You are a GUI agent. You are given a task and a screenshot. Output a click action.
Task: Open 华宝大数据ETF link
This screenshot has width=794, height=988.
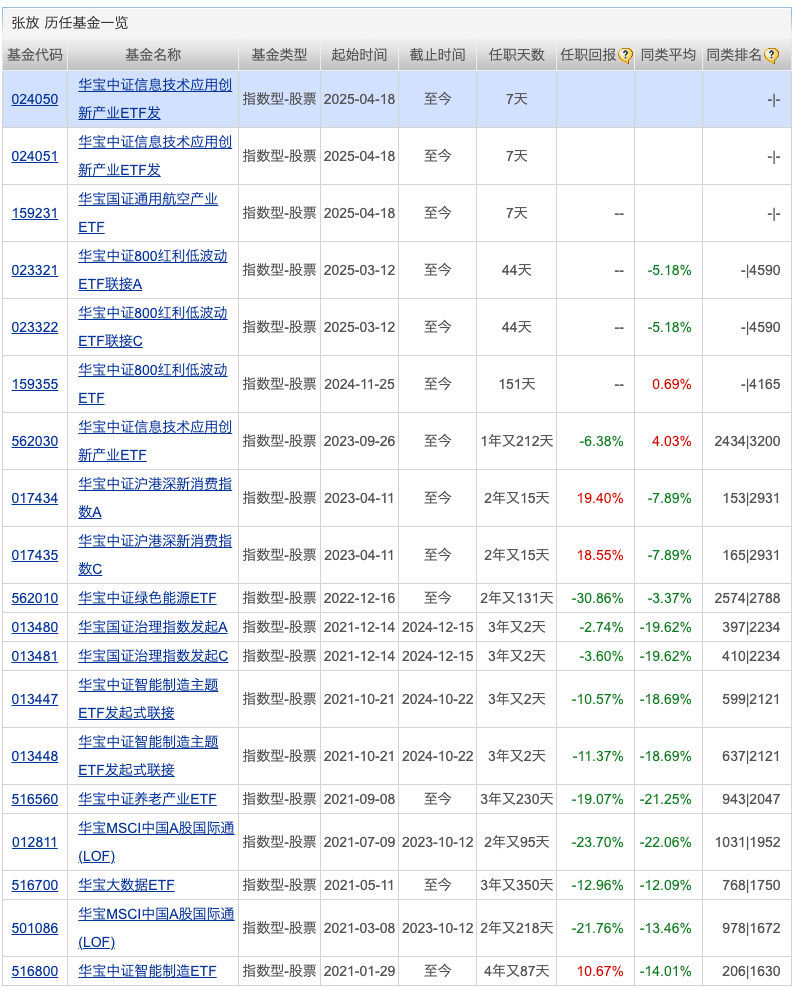pos(126,885)
